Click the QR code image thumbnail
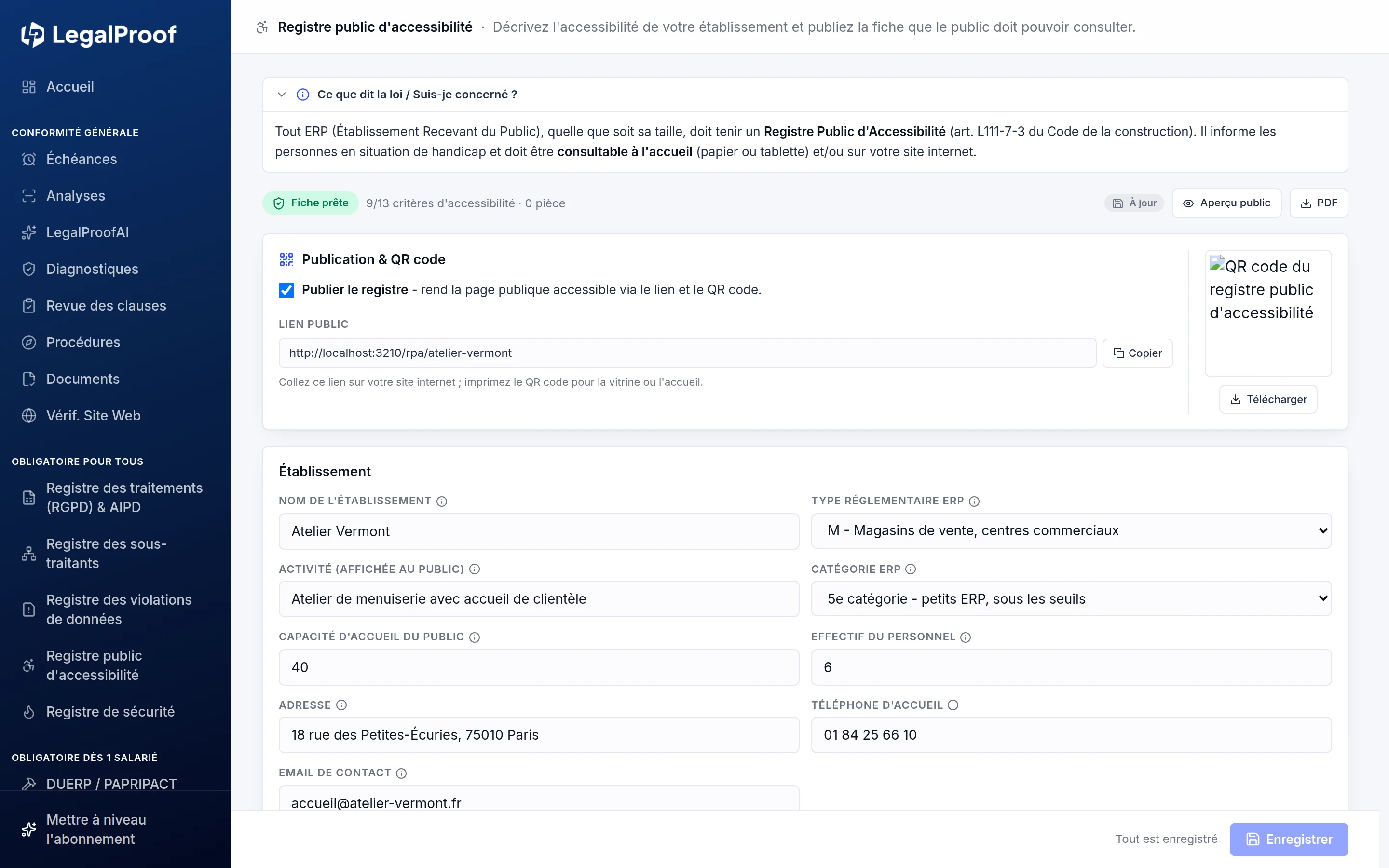Screen dimensions: 1389x868 tap(1268, 313)
